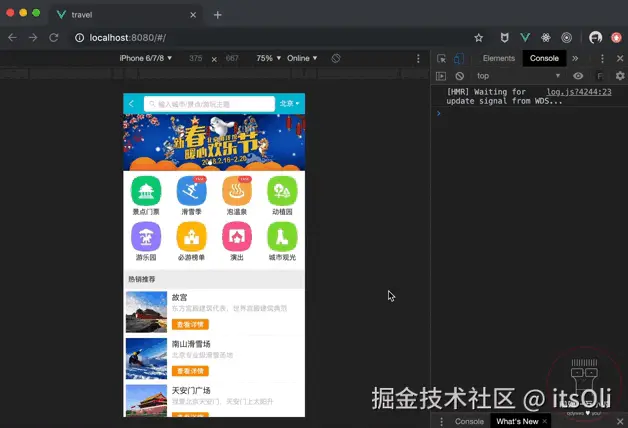Open the Vue devtools extension icon
This screenshot has height=428, width=628.
(525, 38)
